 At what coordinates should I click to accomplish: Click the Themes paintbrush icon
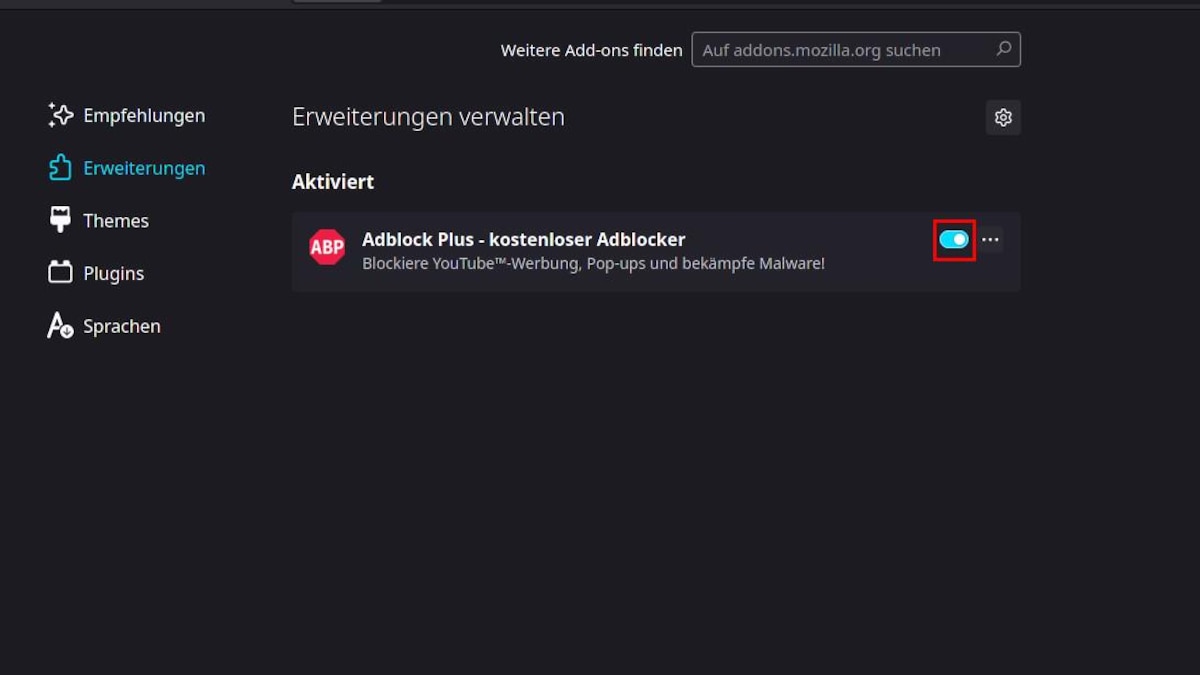click(60, 220)
